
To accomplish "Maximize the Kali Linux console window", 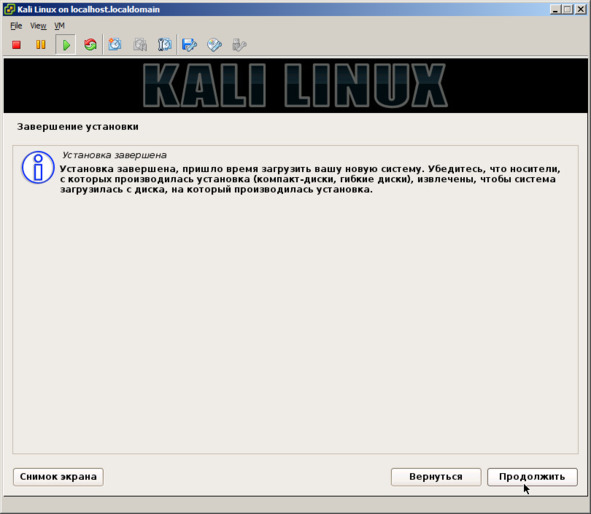I will click(567, 9).
